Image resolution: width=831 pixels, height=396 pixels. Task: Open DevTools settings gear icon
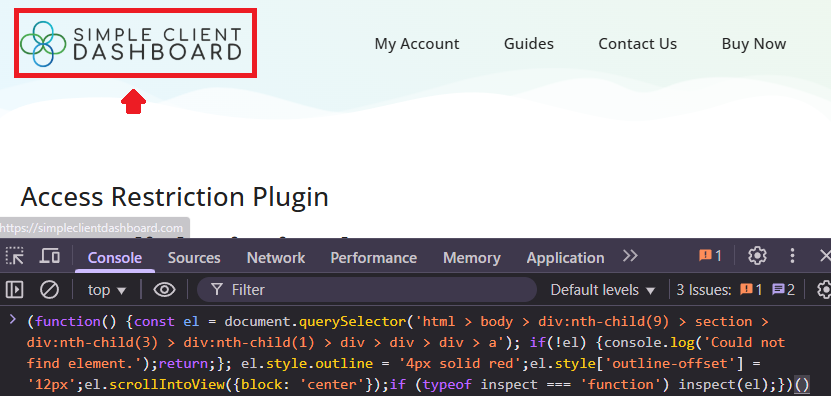coord(757,256)
